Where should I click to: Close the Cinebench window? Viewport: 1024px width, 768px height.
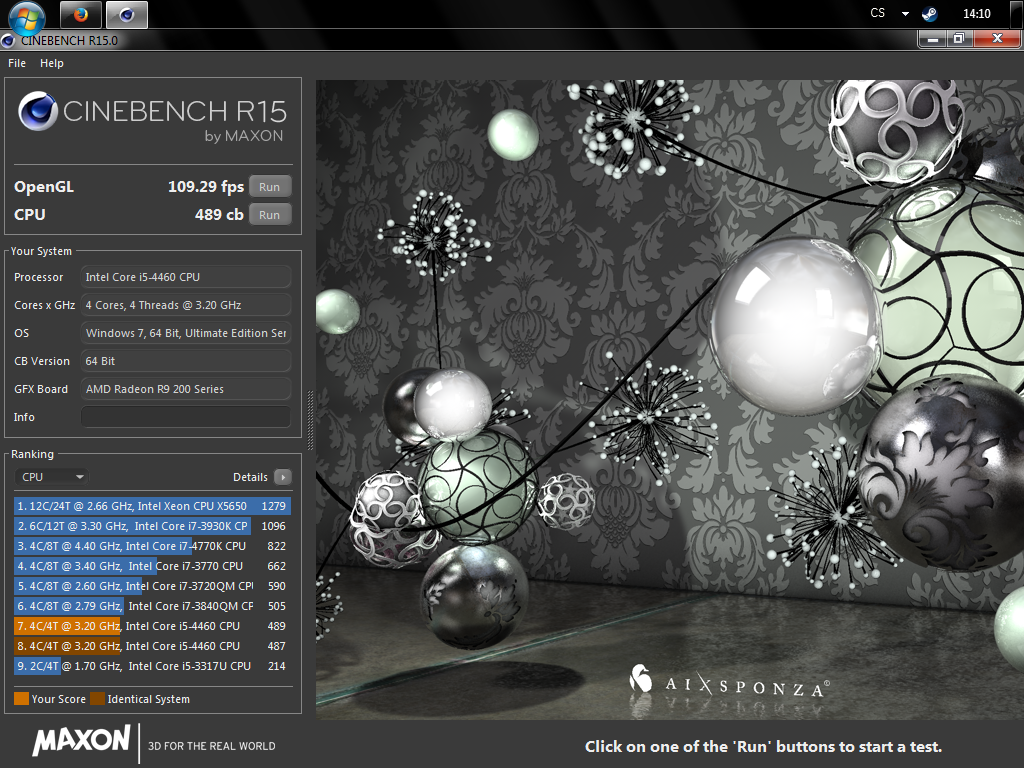997,39
